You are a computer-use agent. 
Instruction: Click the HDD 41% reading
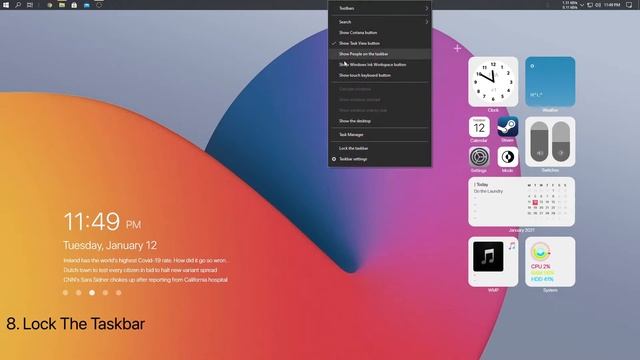point(542,279)
